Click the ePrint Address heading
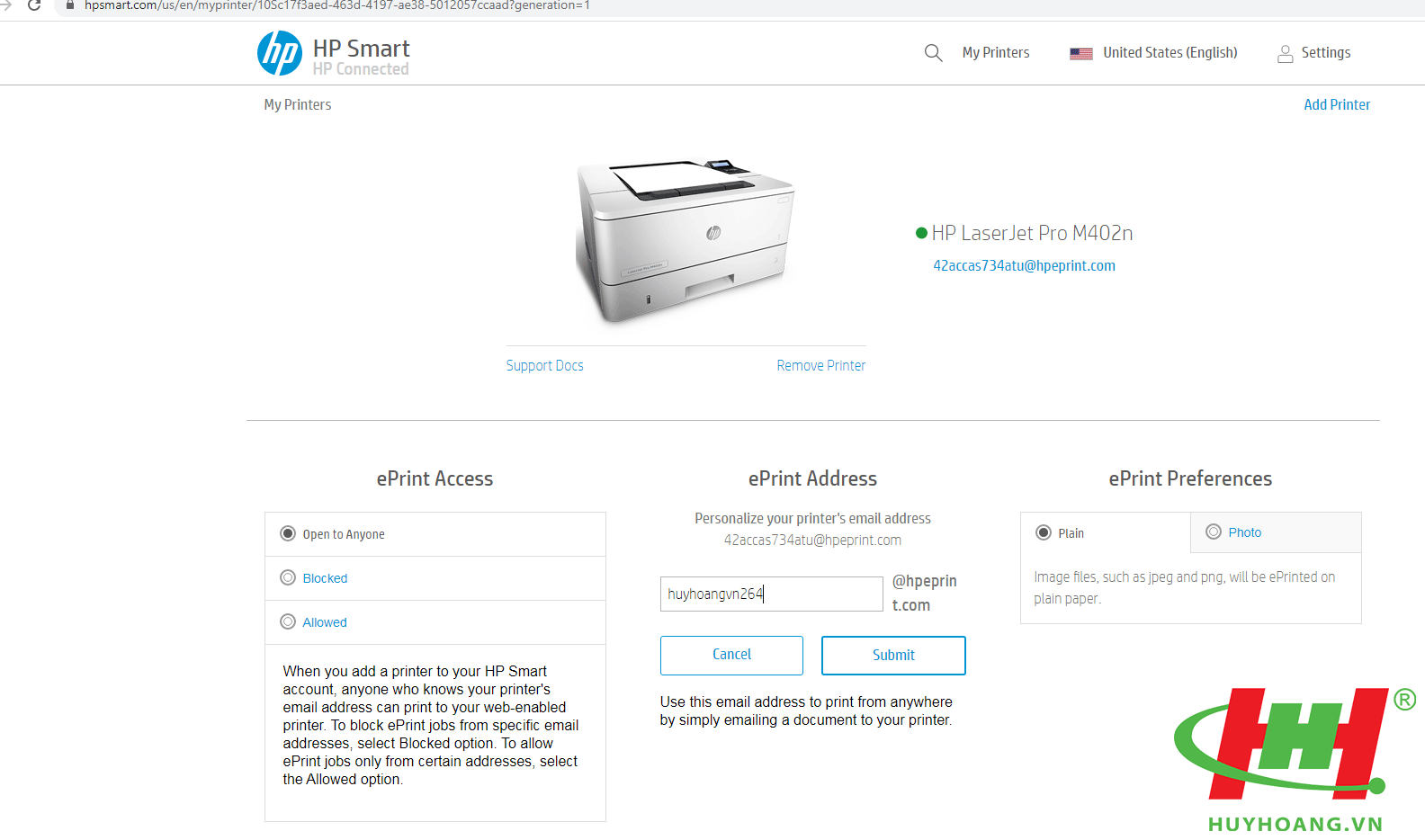 tap(812, 478)
